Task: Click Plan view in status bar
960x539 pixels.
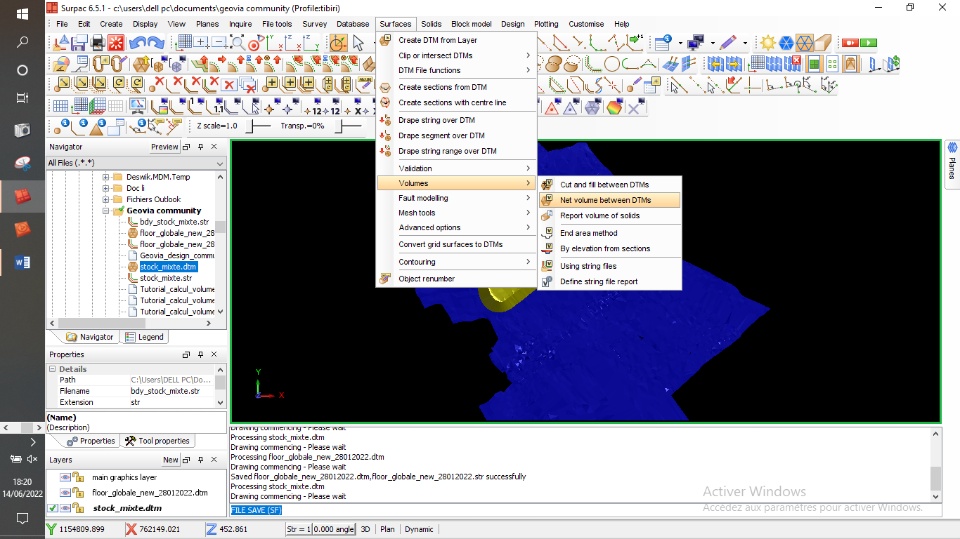Action: [387, 529]
